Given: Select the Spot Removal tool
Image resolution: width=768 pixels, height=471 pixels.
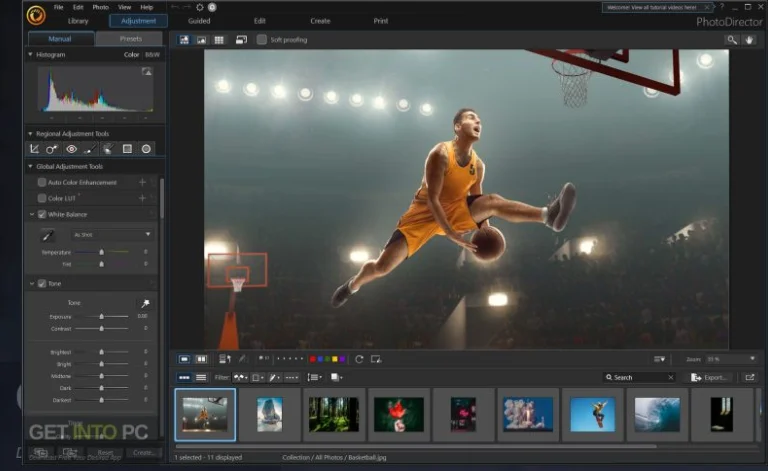Looking at the screenshot, I should tap(52, 149).
